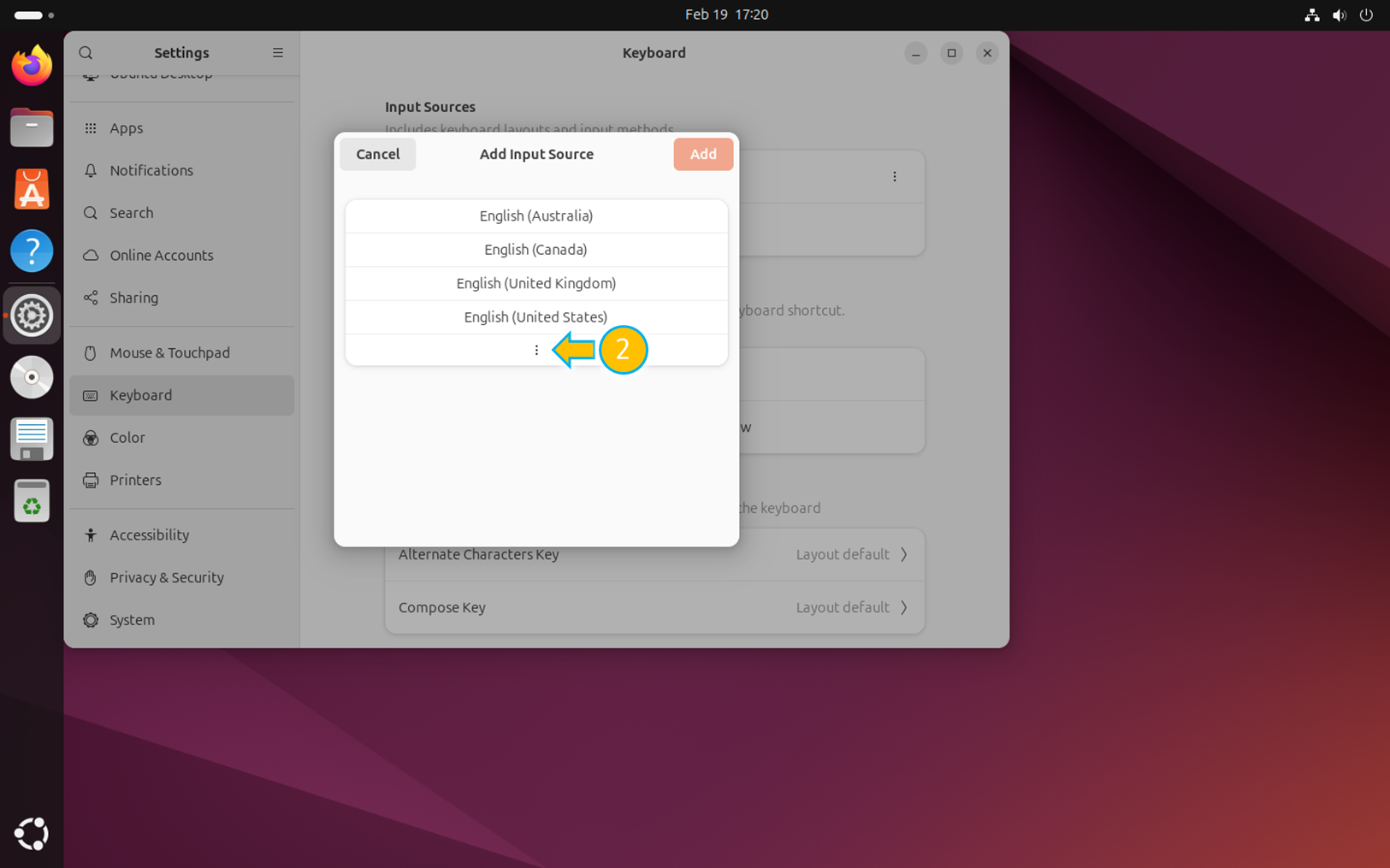Show more languages with the dots row
The height and width of the screenshot is (868, 1390).
pos(536,350)
